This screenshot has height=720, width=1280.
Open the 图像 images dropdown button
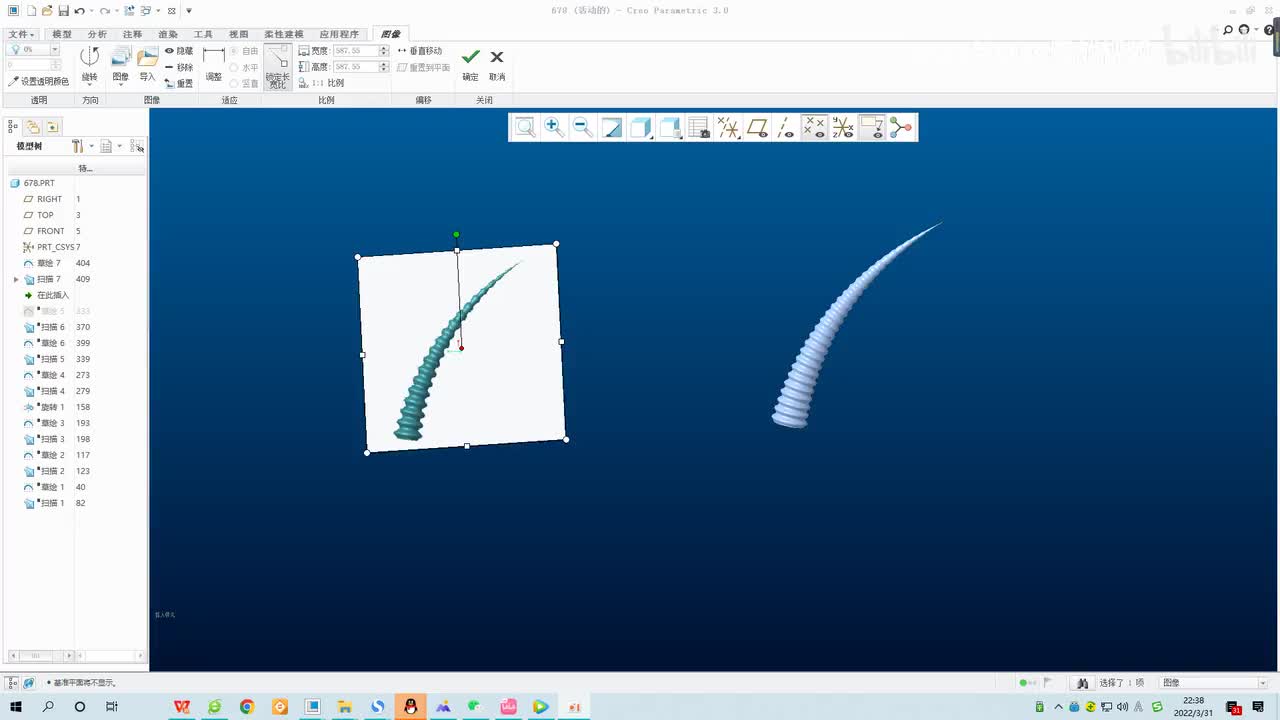pyautogui.click(x=120, y=66)
